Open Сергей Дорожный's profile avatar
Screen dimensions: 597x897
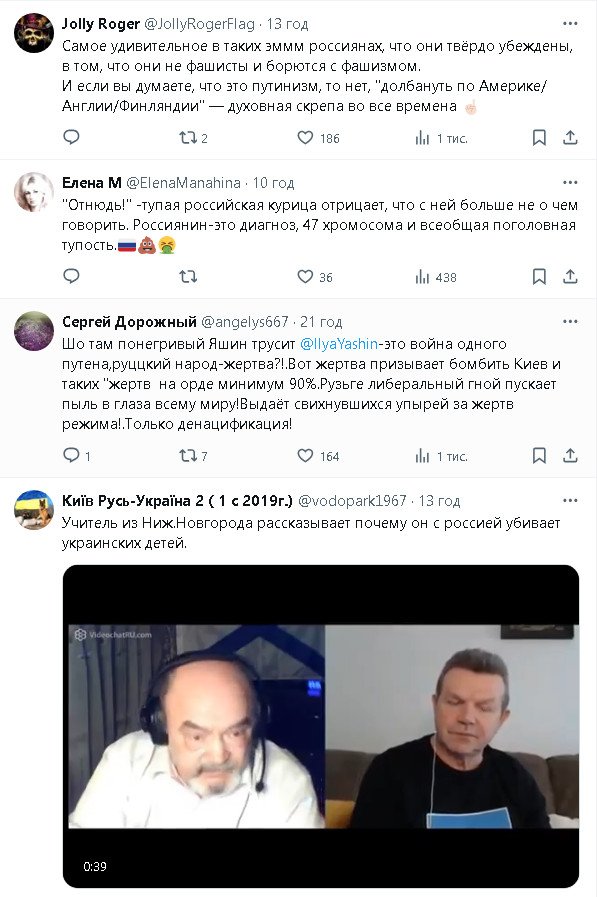(34, 331)
